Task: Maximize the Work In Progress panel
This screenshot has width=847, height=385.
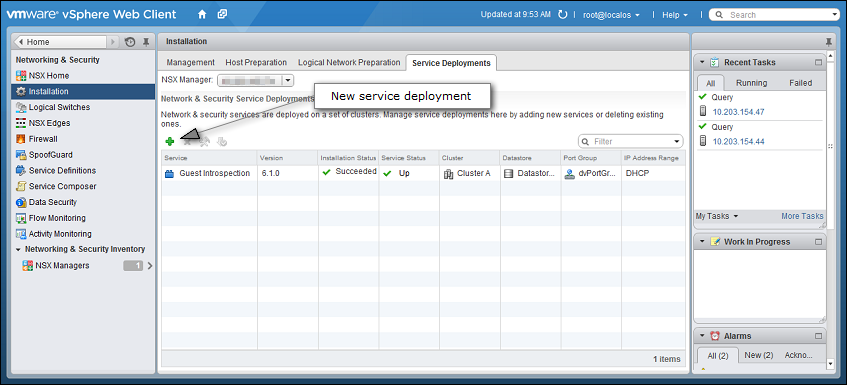Action: (x=818, y=242)
